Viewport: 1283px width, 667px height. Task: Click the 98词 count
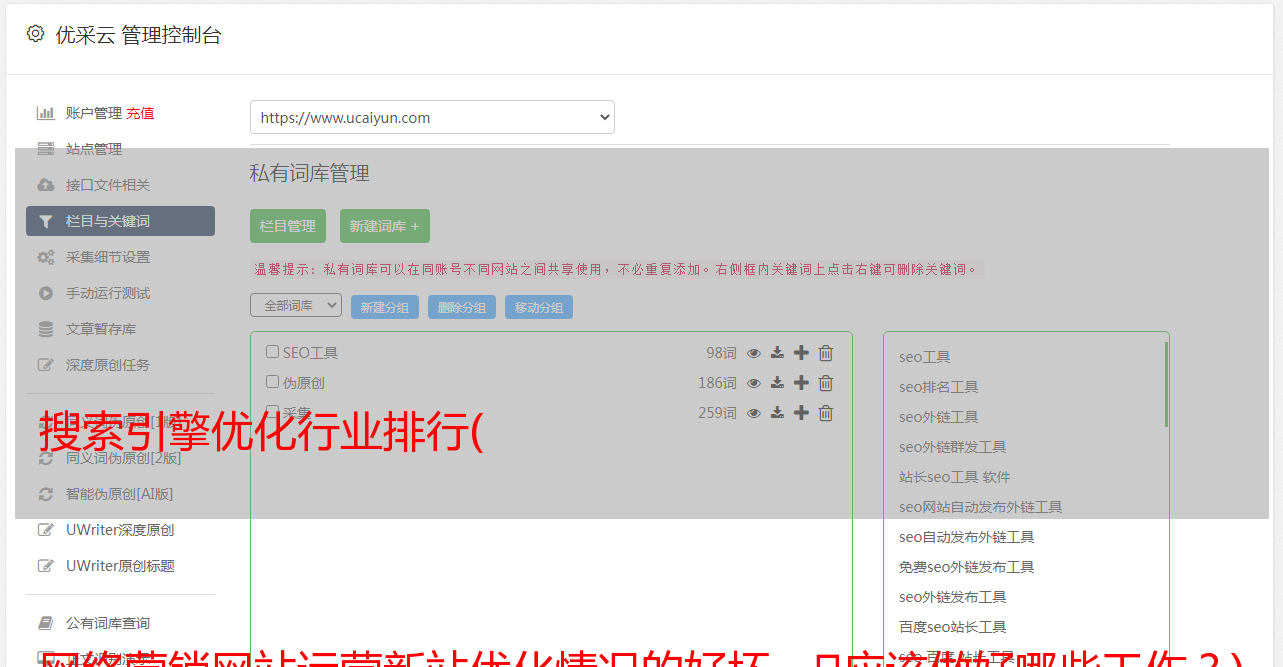click(x=721, y=353)
